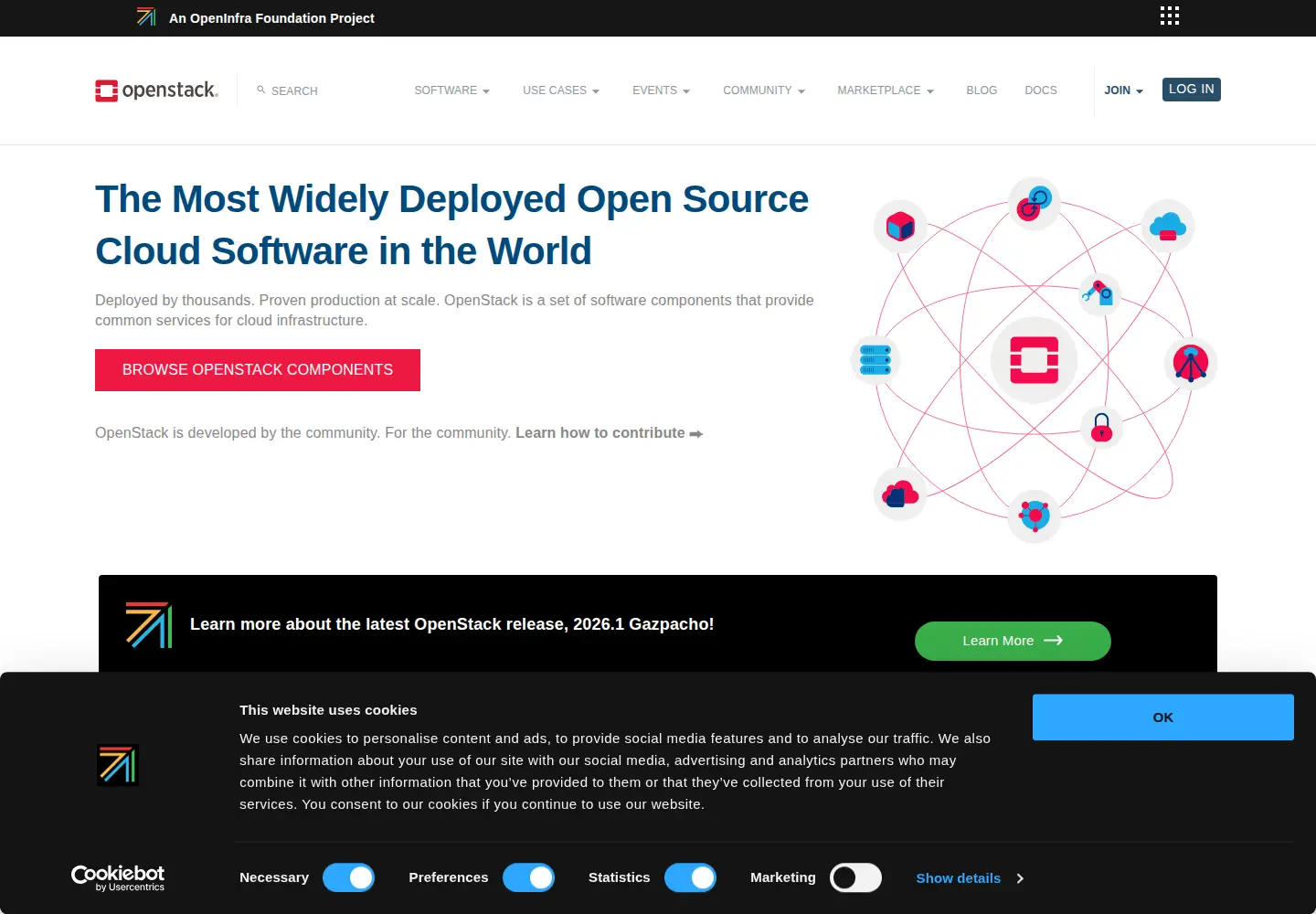Viewport: 1316px width, 914px height.
Task: Click the OpenInfra Foundation logo in top bar
Action: click(x=146, y=16)
